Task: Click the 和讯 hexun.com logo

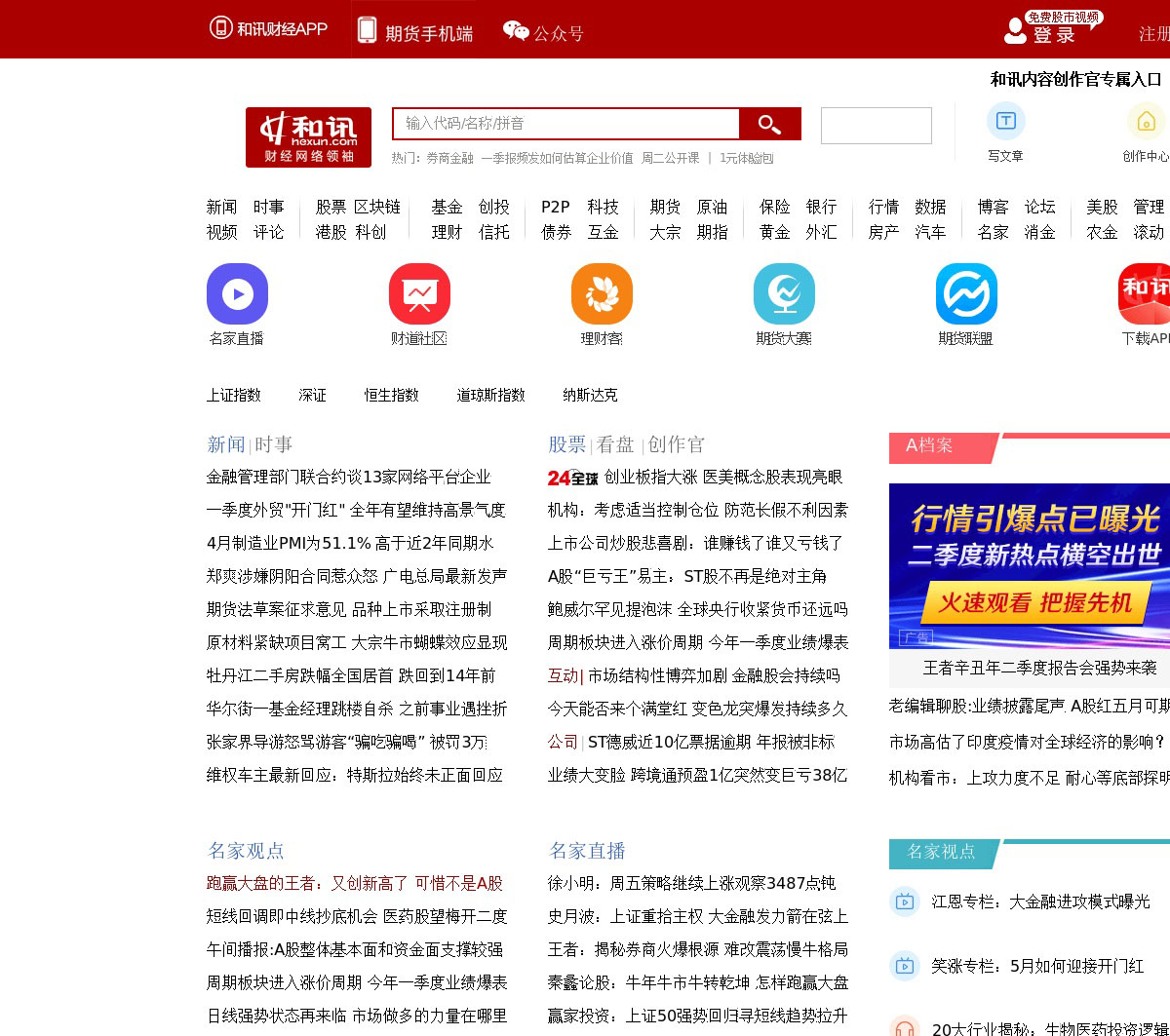Action: [308, 137]
